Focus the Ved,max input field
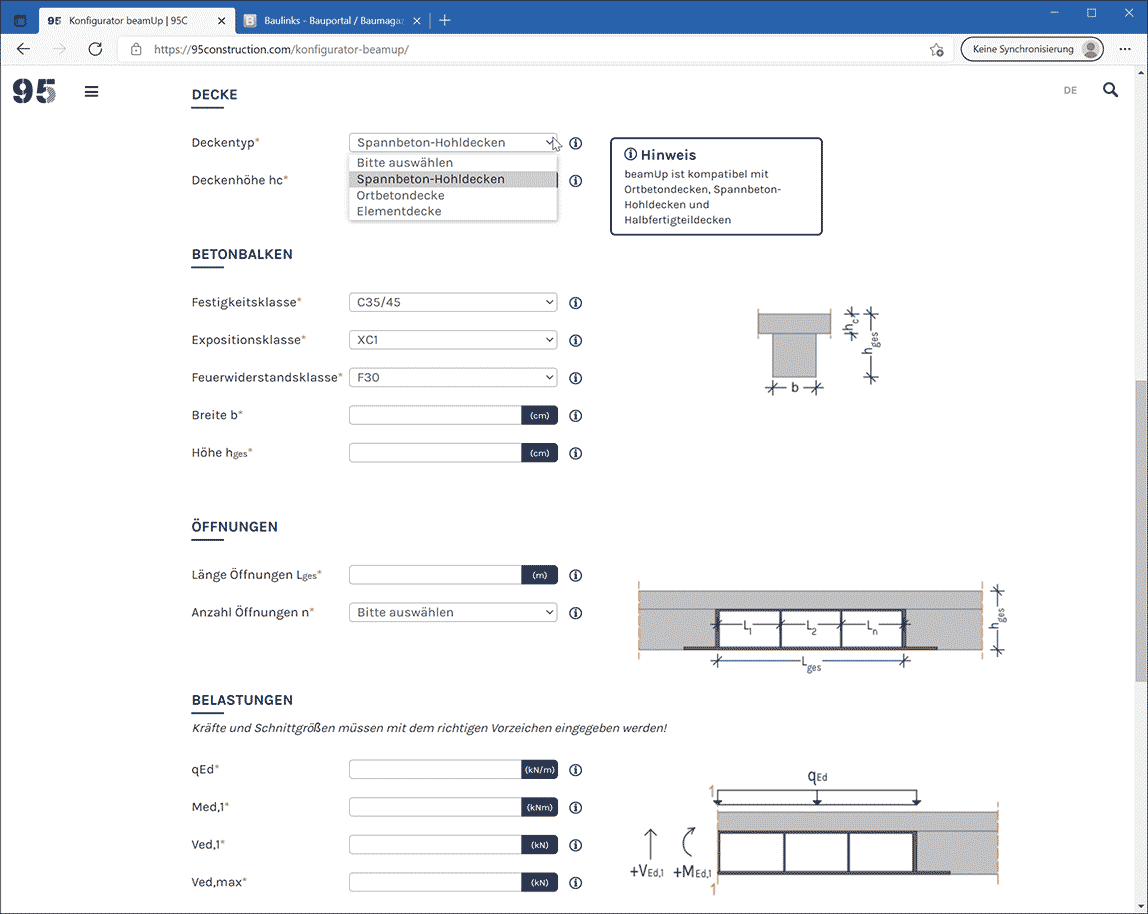Image resolution: width=1148 pixels, height=914 pixels. click(435, 883)
